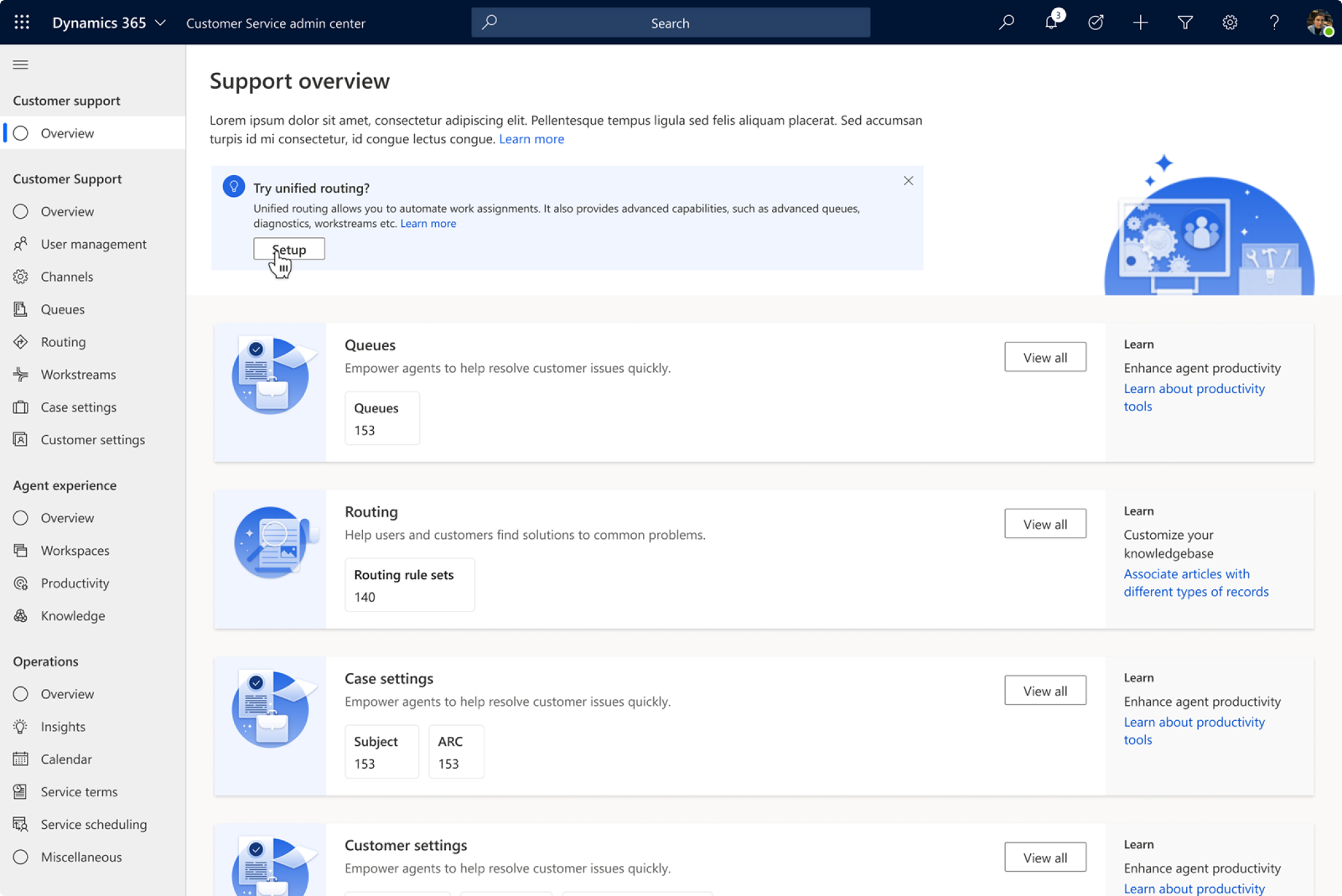
Task: Open the help question mark icon
Action: (x=1274, y=23)
